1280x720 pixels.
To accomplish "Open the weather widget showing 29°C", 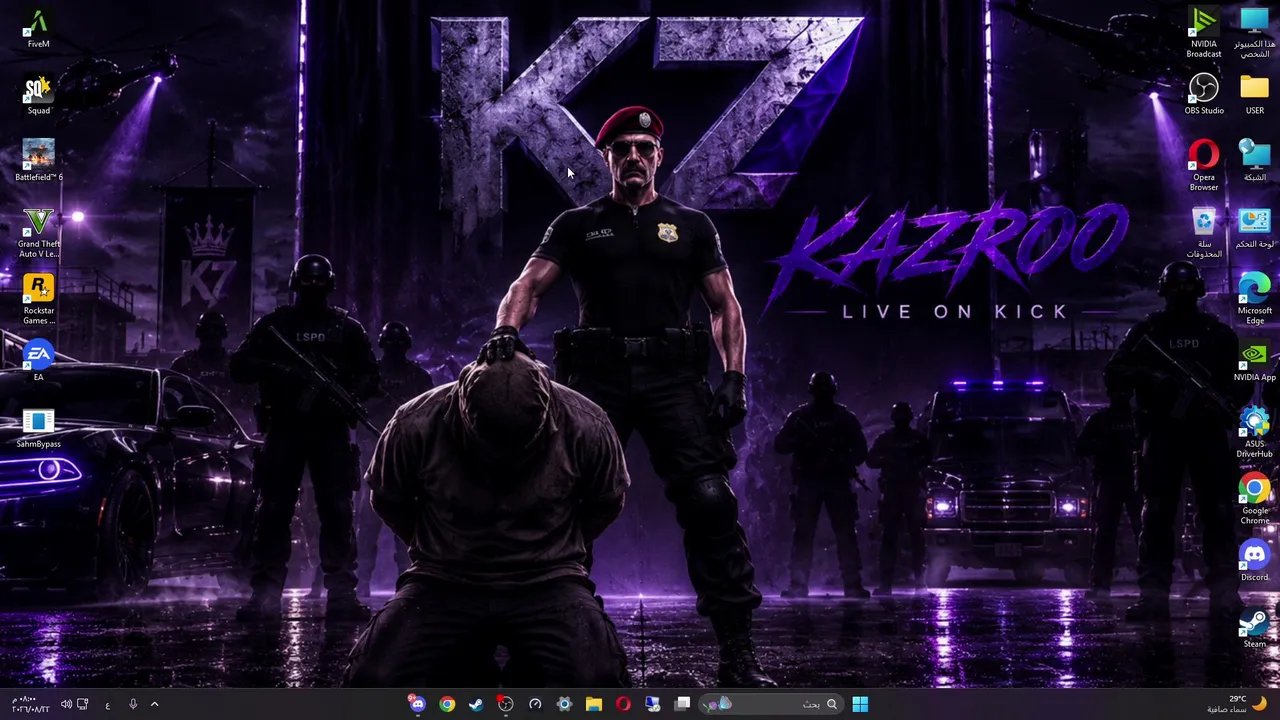I will pos(1238,704).
